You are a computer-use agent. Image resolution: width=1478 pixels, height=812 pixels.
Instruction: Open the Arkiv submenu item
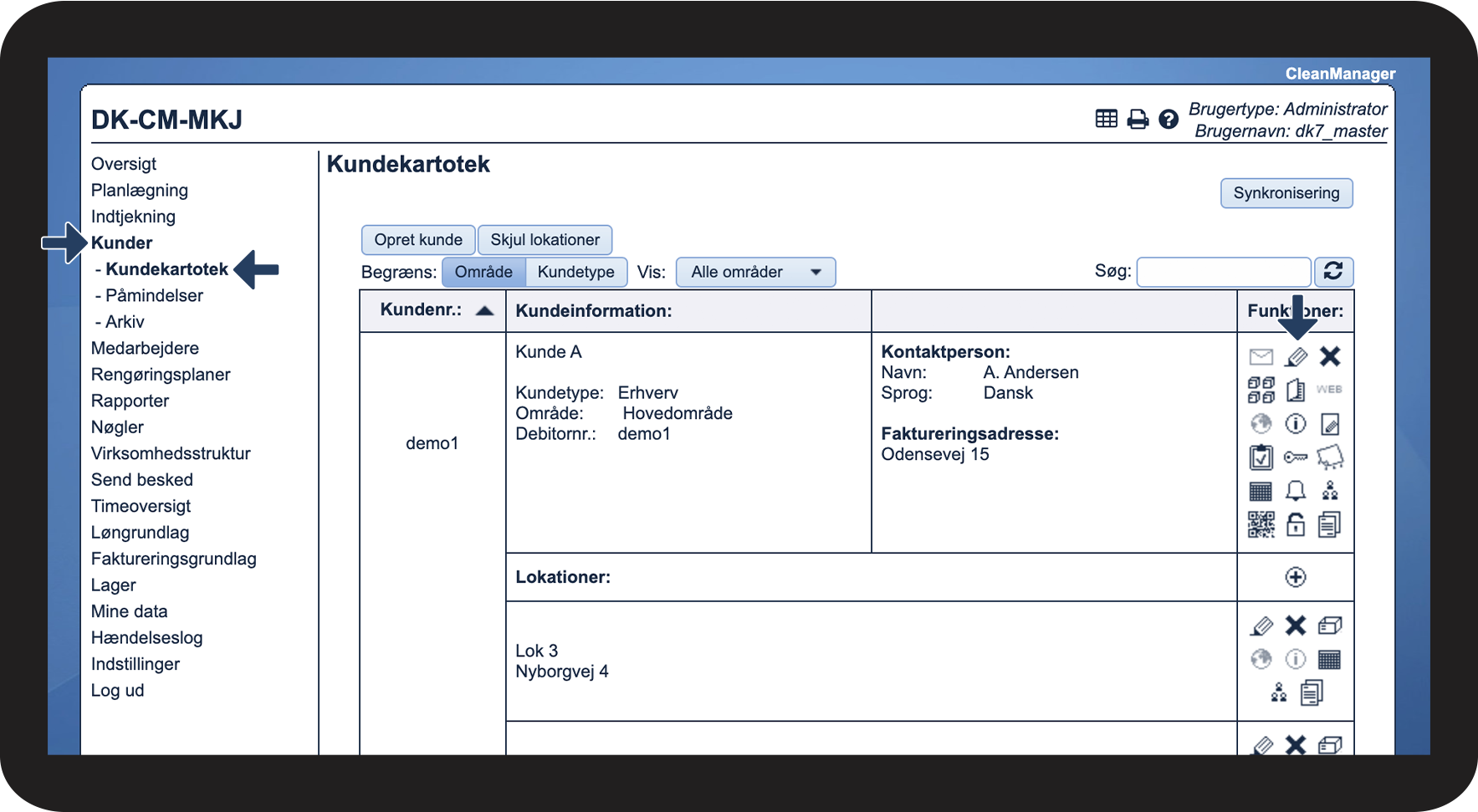[x=125, y=322]
